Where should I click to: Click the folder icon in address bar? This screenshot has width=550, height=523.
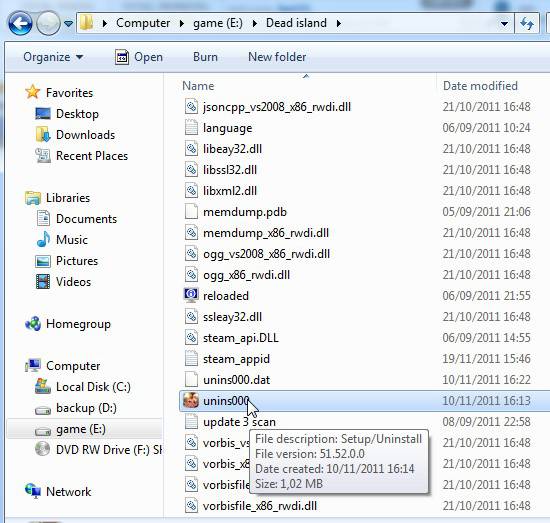click(87, 23)
